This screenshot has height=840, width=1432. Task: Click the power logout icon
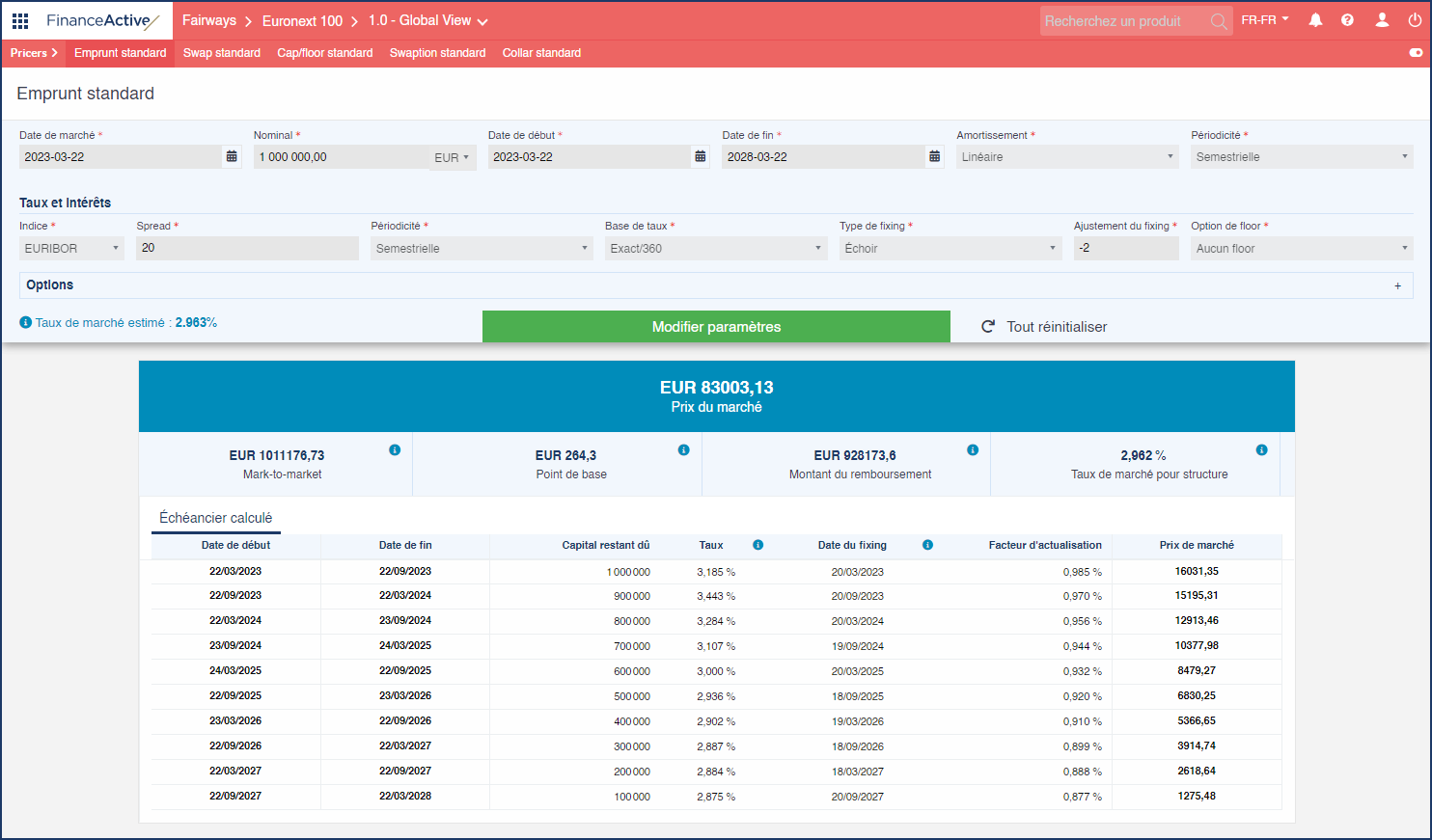pos(1415,20)
